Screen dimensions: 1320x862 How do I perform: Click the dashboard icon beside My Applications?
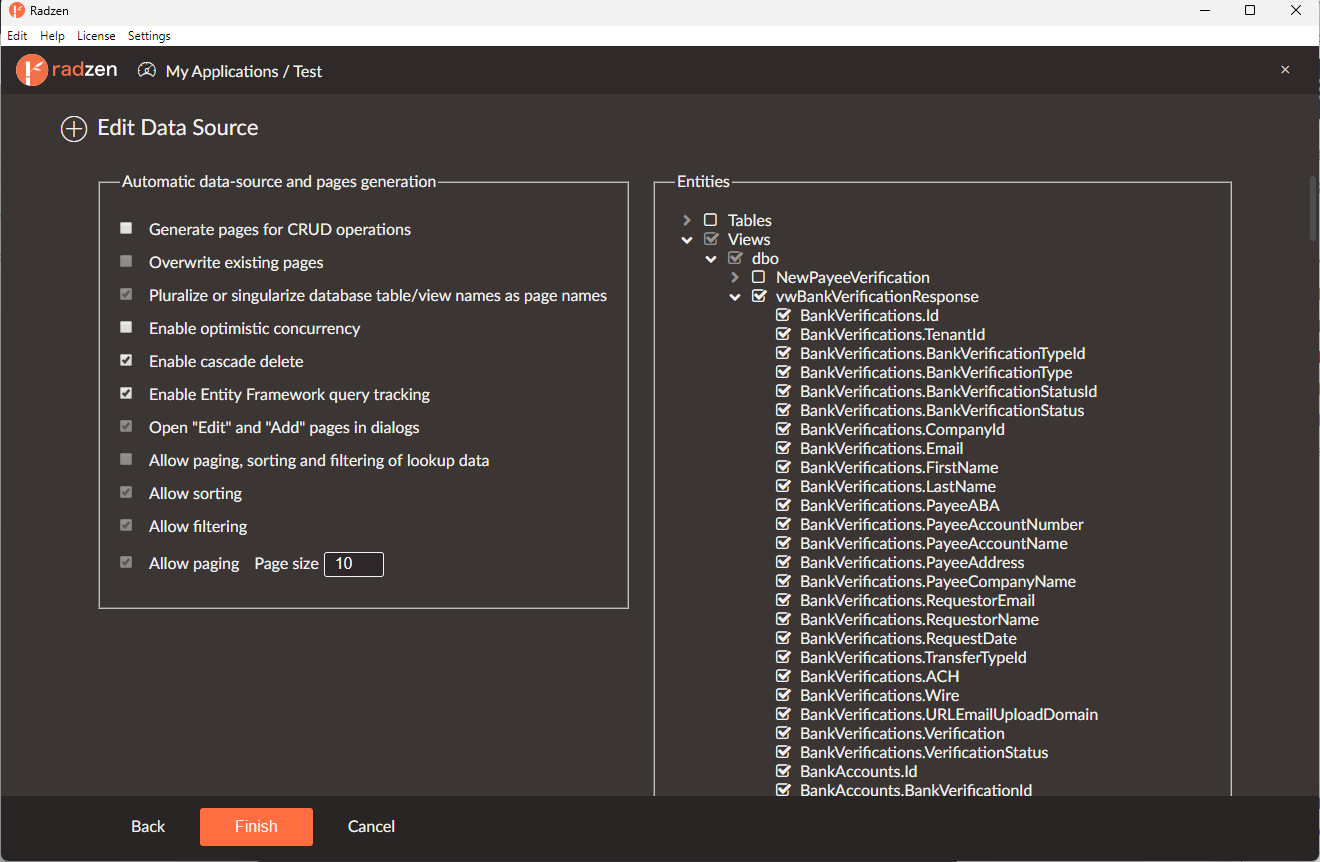click(x=147, y=71)
